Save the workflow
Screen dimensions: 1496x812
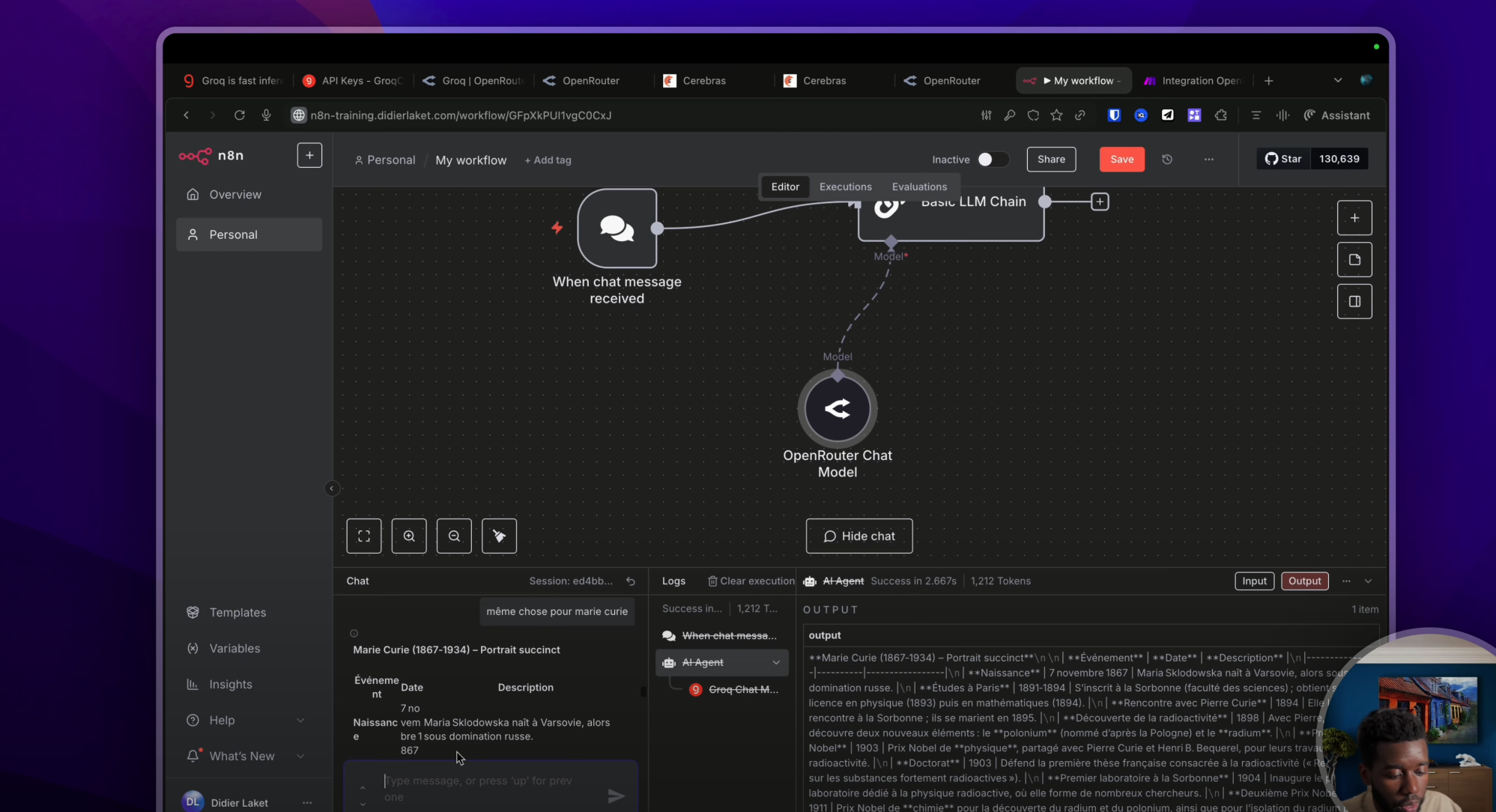point(1121,160)
